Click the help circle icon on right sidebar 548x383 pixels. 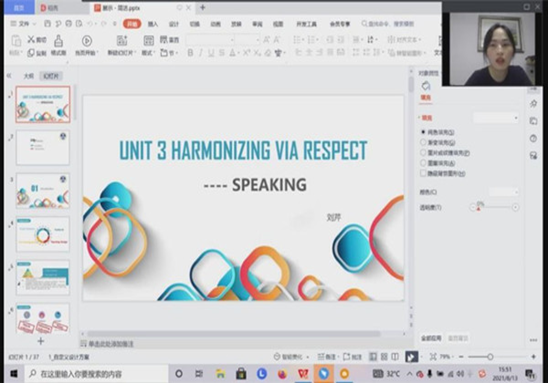[533, 138]
